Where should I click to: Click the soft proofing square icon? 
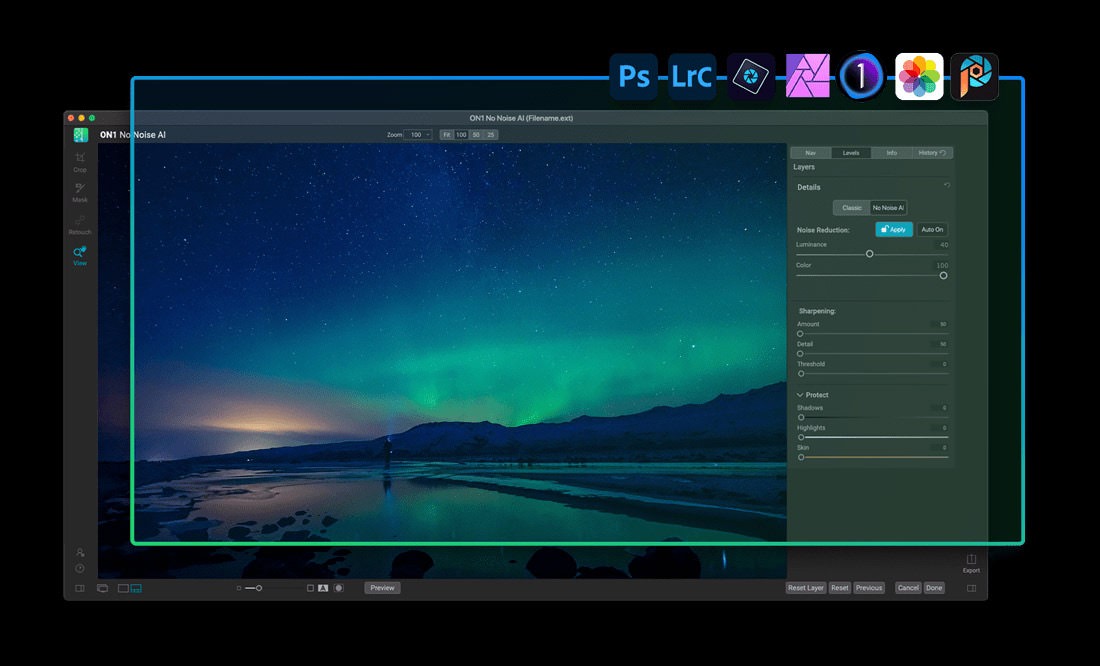[310, 588]
